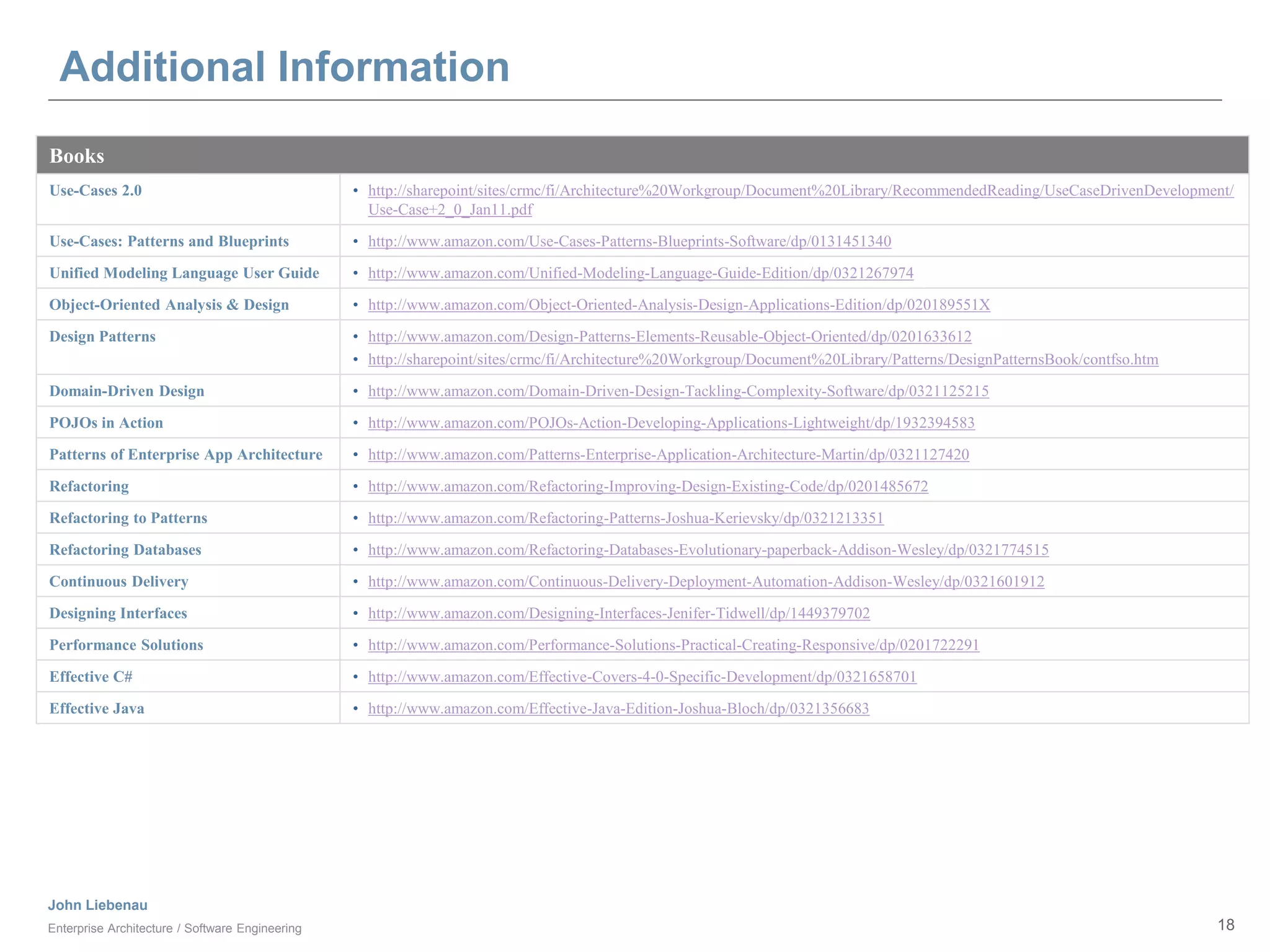Select the 'Effective Java' title cell
This screenshot has width=1270, height=952.
(188, 708)
